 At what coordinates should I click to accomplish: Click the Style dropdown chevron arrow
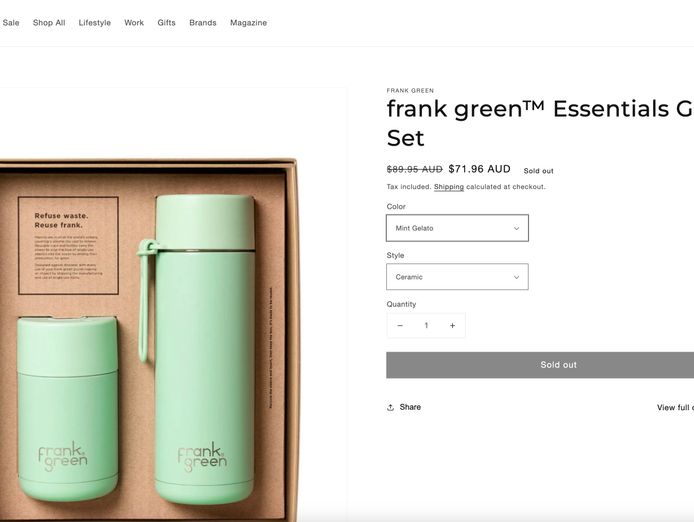(516, 277)
